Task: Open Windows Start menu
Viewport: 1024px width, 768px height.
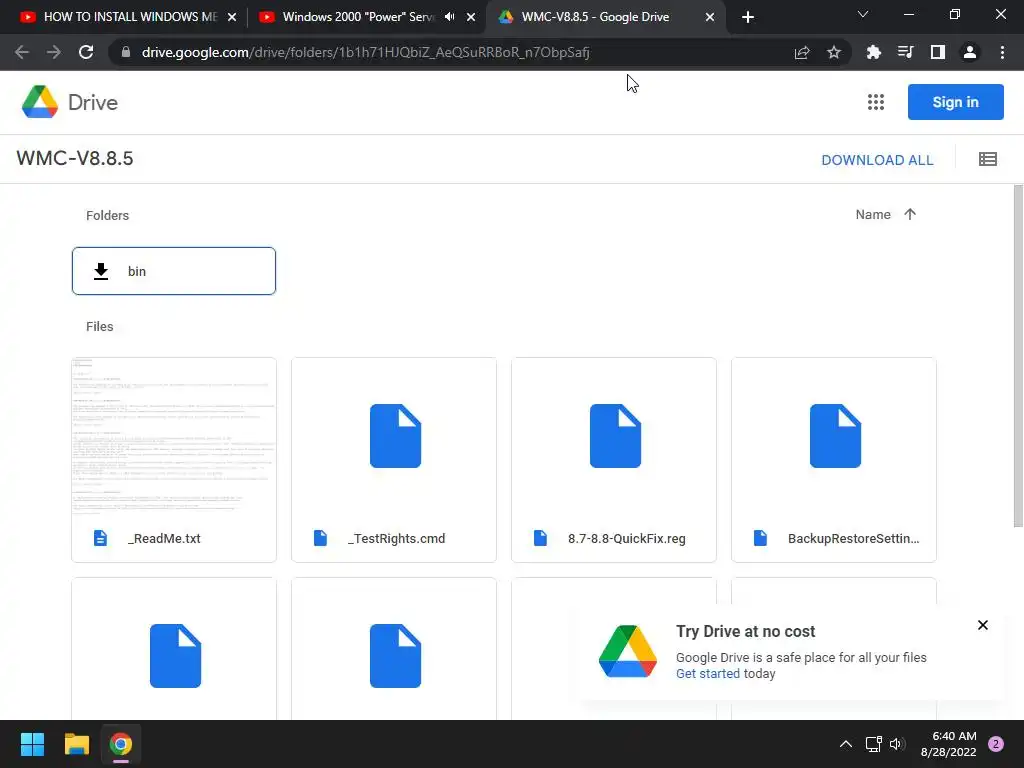Action: (32, 744)
